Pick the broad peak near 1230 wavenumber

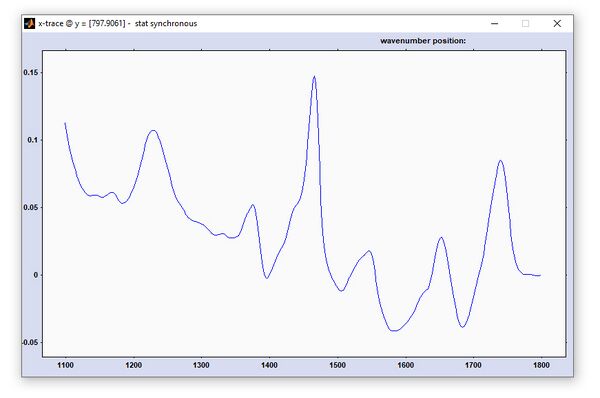tap(153, 130)
